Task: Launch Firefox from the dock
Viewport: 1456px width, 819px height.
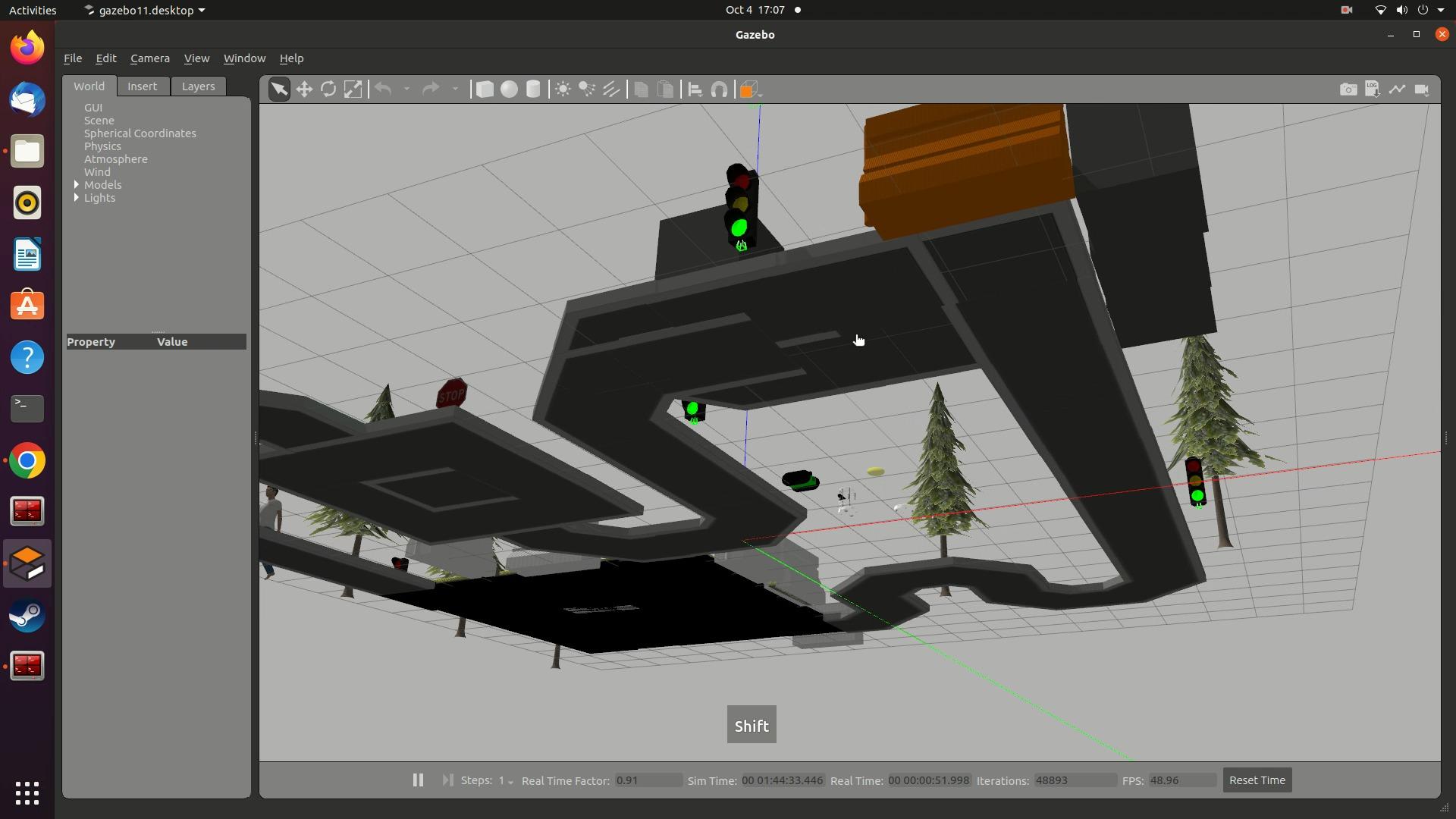Action: (x=27, y=48)
